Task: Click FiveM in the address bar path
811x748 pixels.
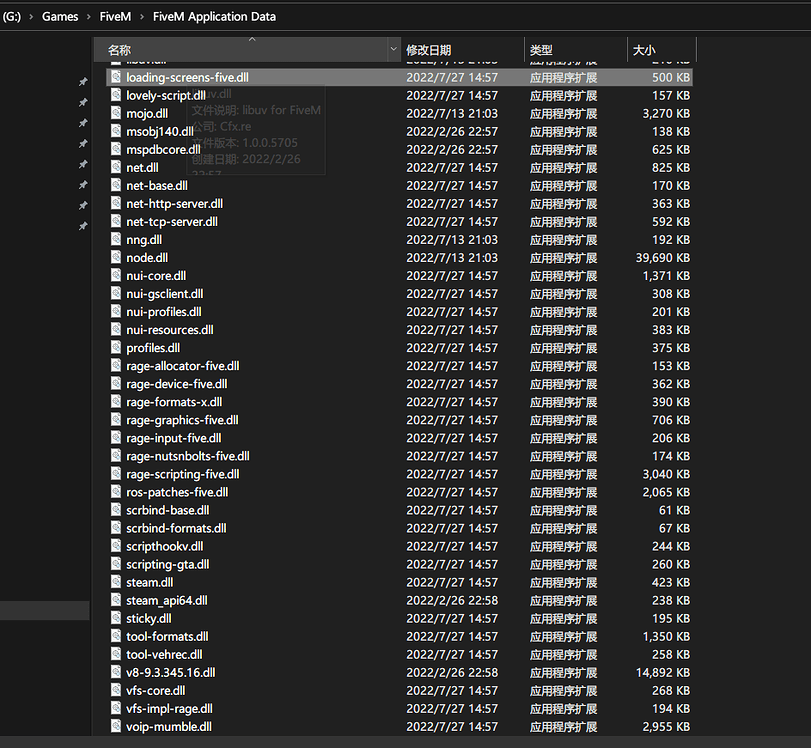Action: [113, 16]
